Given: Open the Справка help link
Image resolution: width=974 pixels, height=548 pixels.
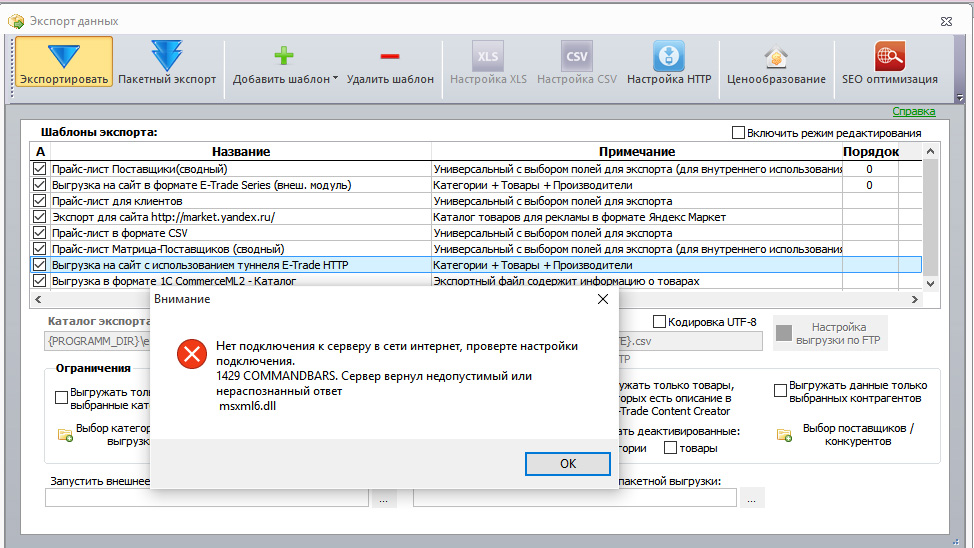Looking at the screenshot, I should (913, 111).
